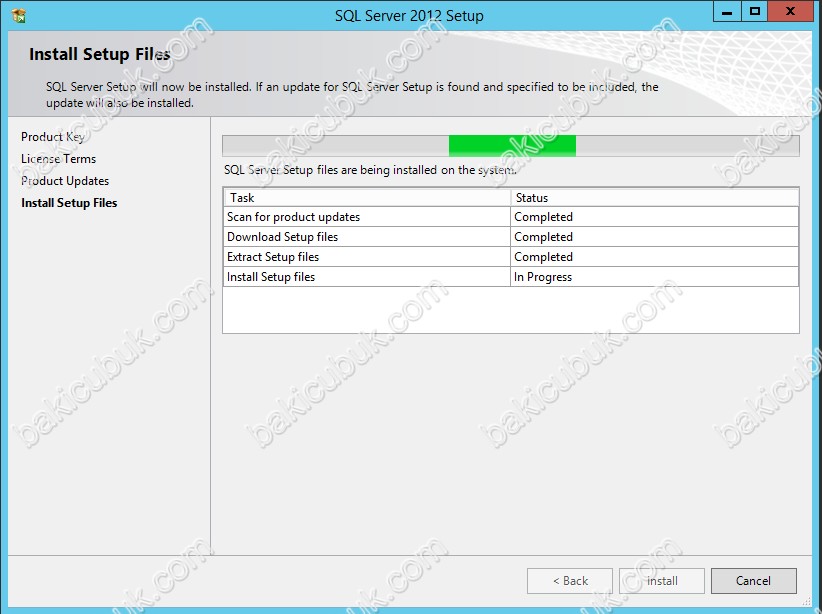Select the 'Install Setup files' row
Image resolution: width=822 pixels, height=614 pixels.
pyautogui.click(x=511, y=276)
